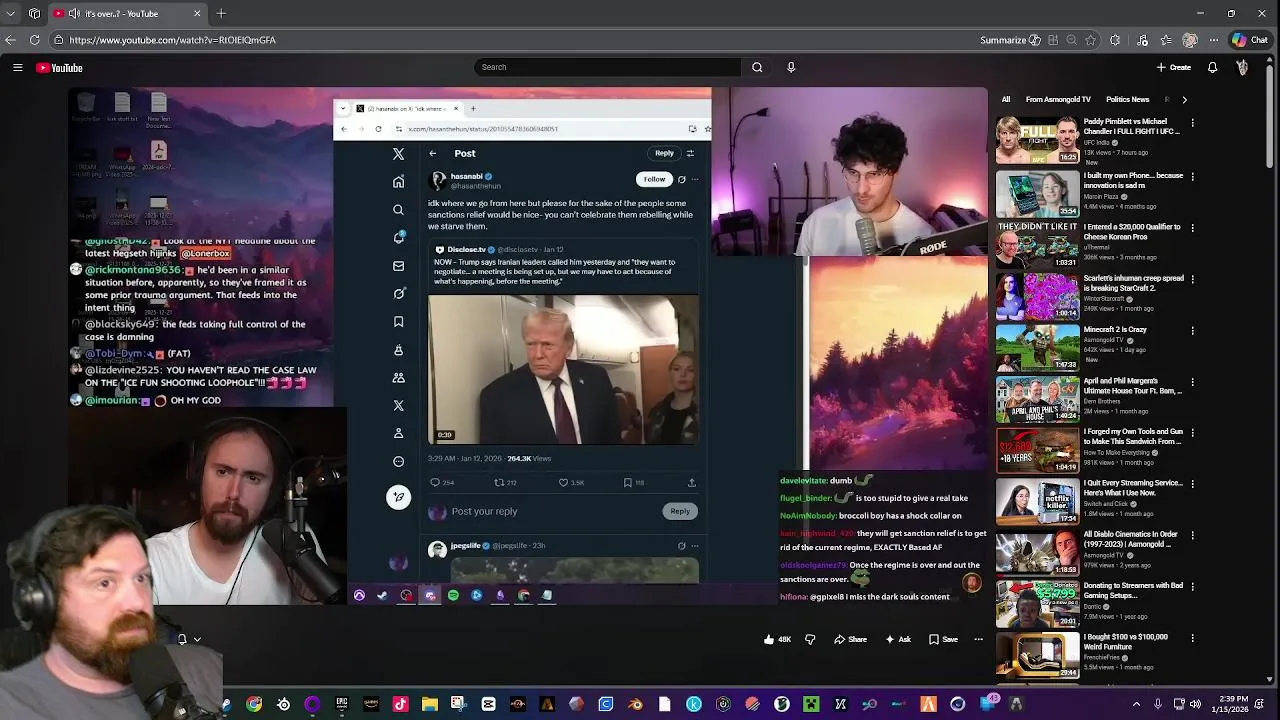Open Chrome from the Windows taskbar

point(254,704)
